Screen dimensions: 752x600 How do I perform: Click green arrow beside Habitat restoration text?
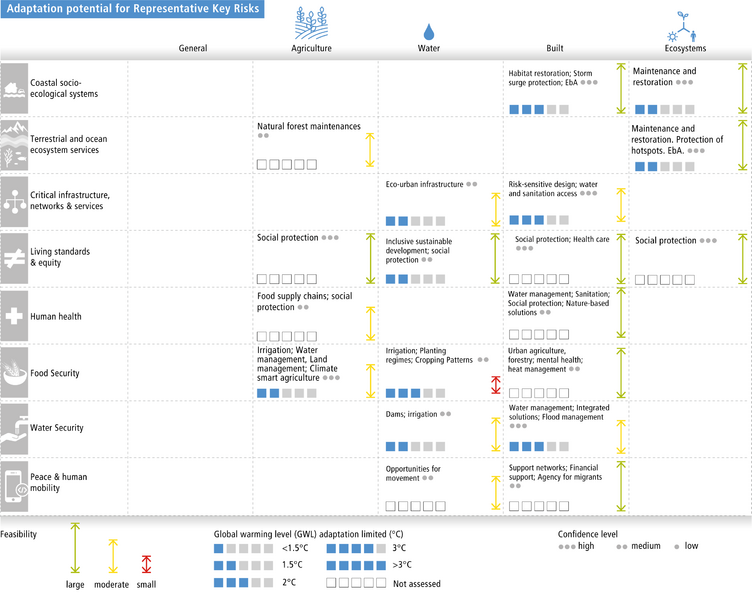pyautogui.click(x=621, y=89)
